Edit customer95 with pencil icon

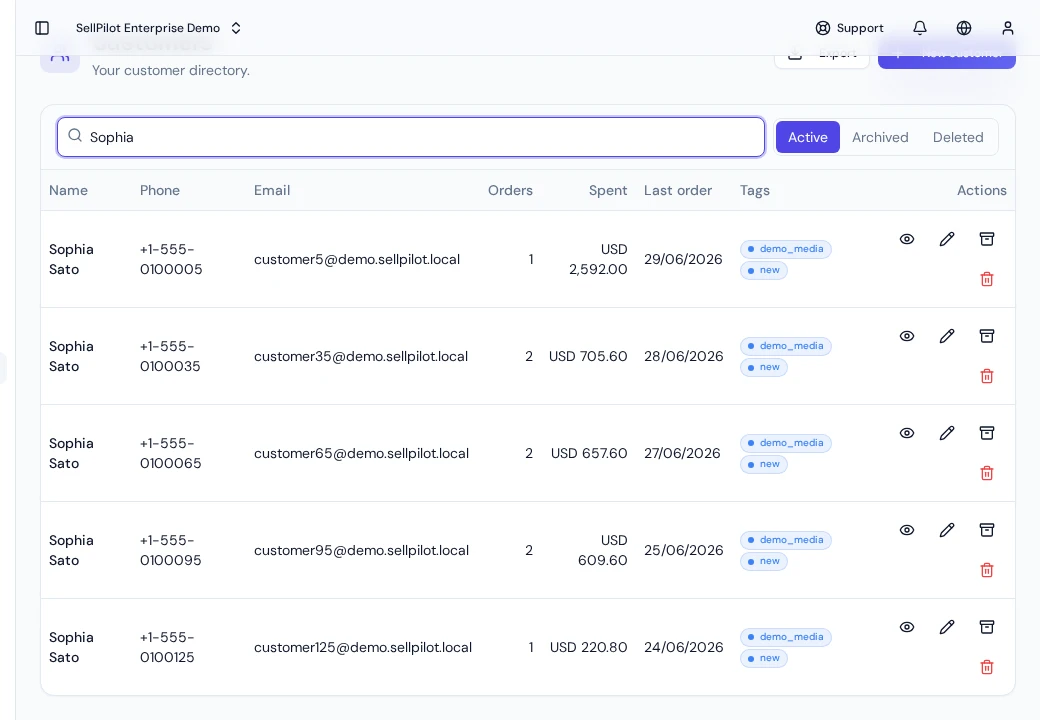click(x=947, y=530)
